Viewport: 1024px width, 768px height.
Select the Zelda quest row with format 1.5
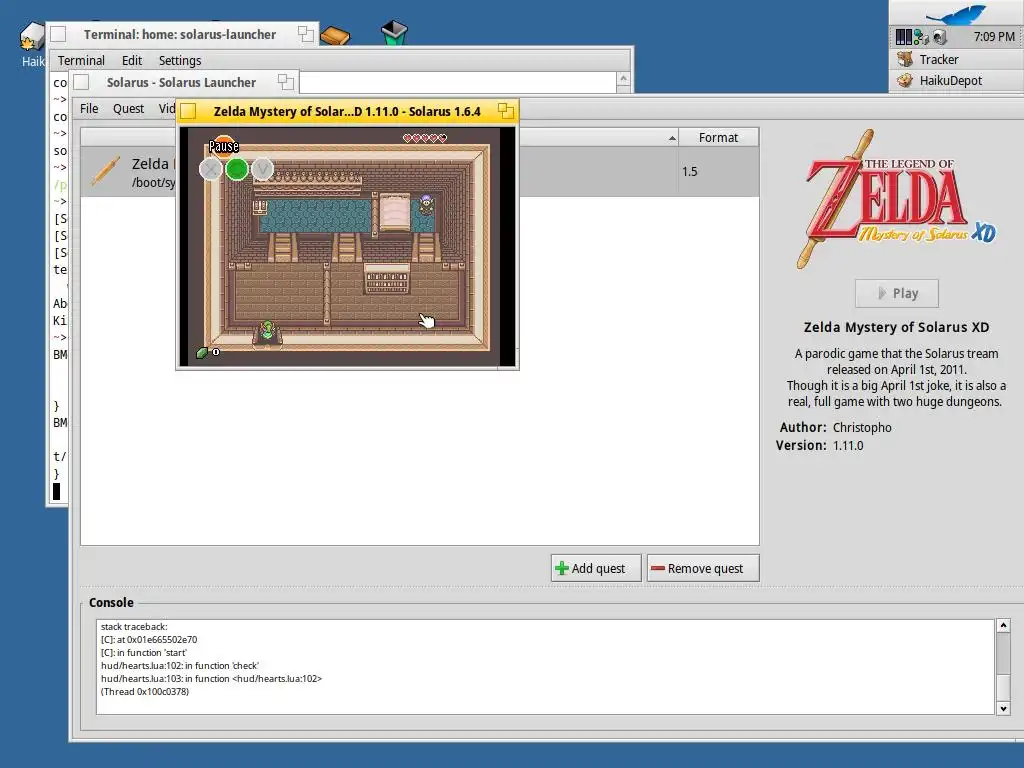click(x=419, y=171)
